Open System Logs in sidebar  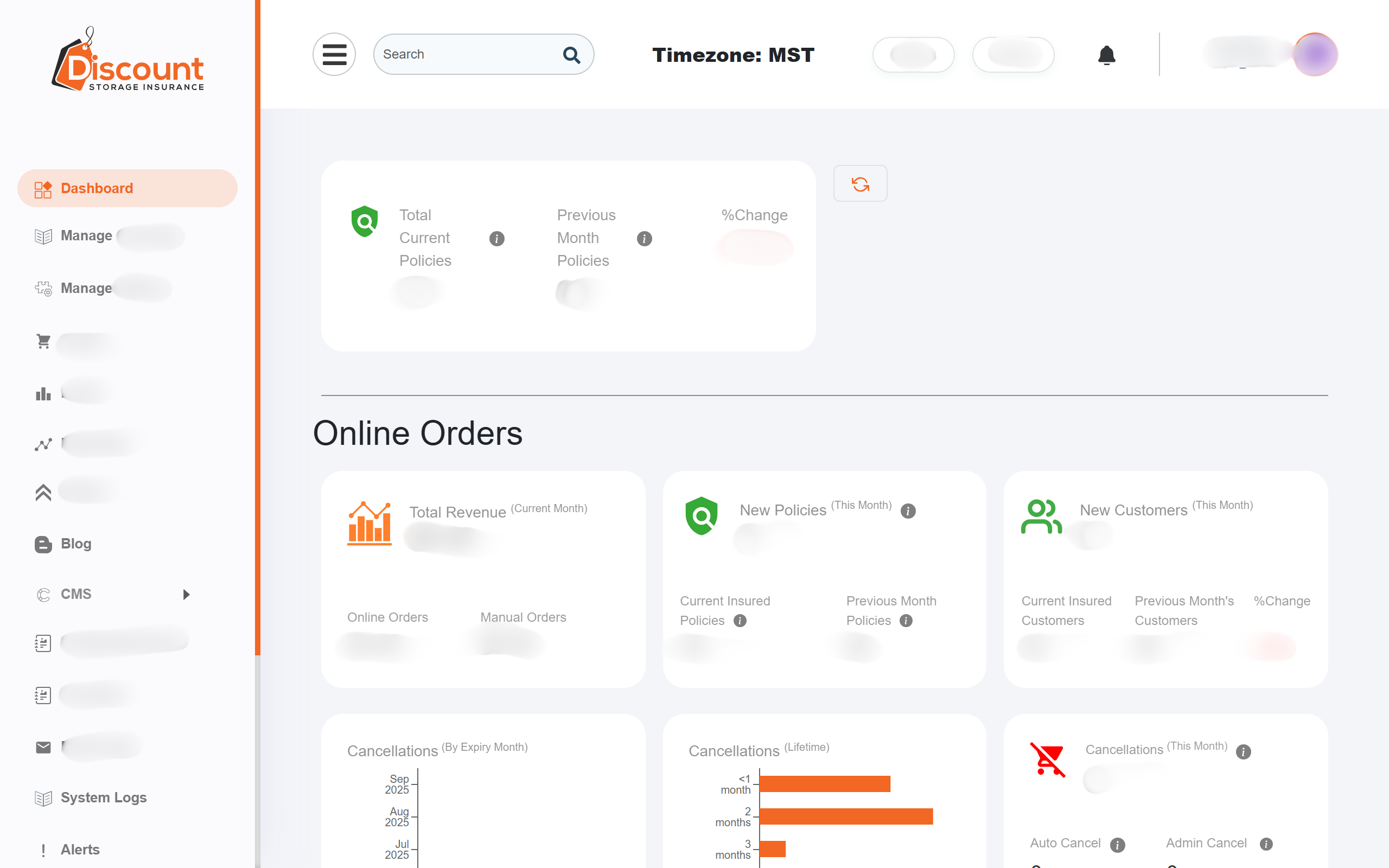coord(103,797)
